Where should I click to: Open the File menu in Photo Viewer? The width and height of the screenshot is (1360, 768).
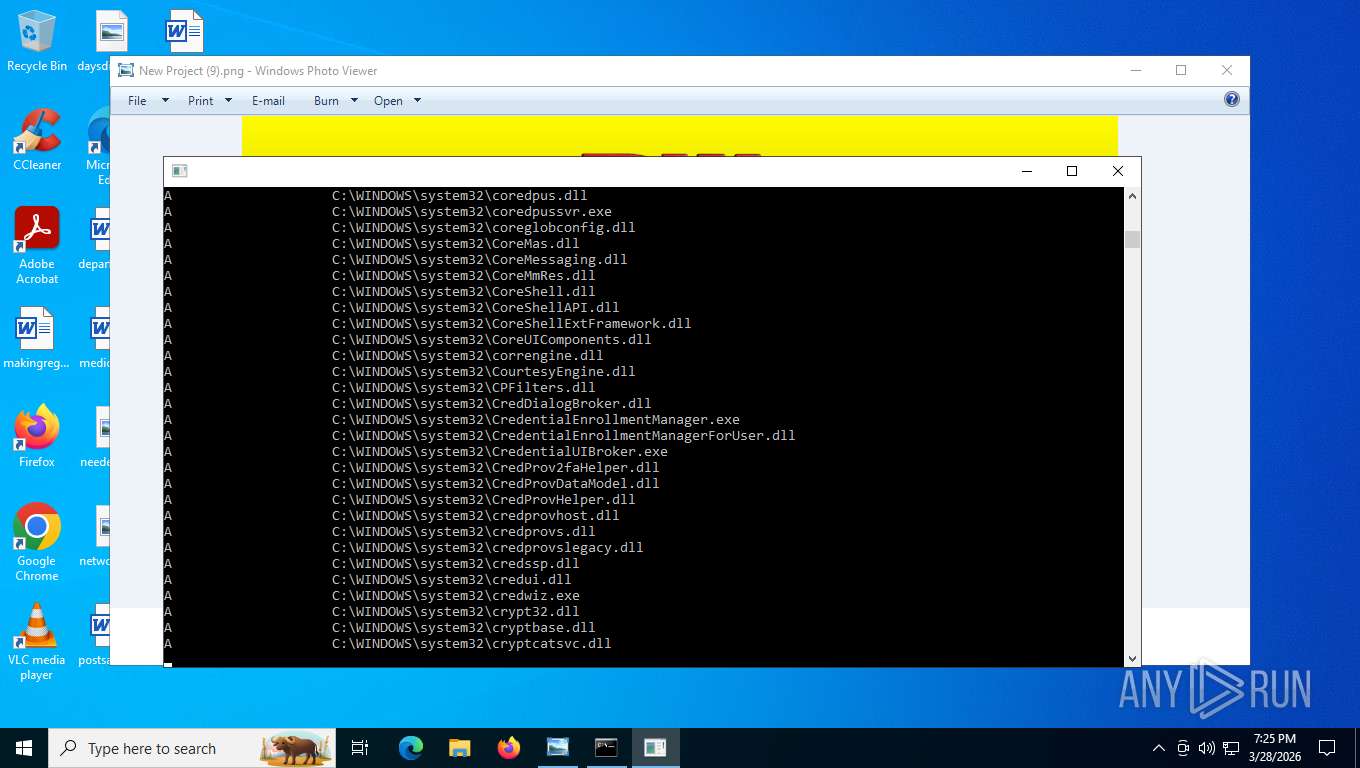[137, 101]
